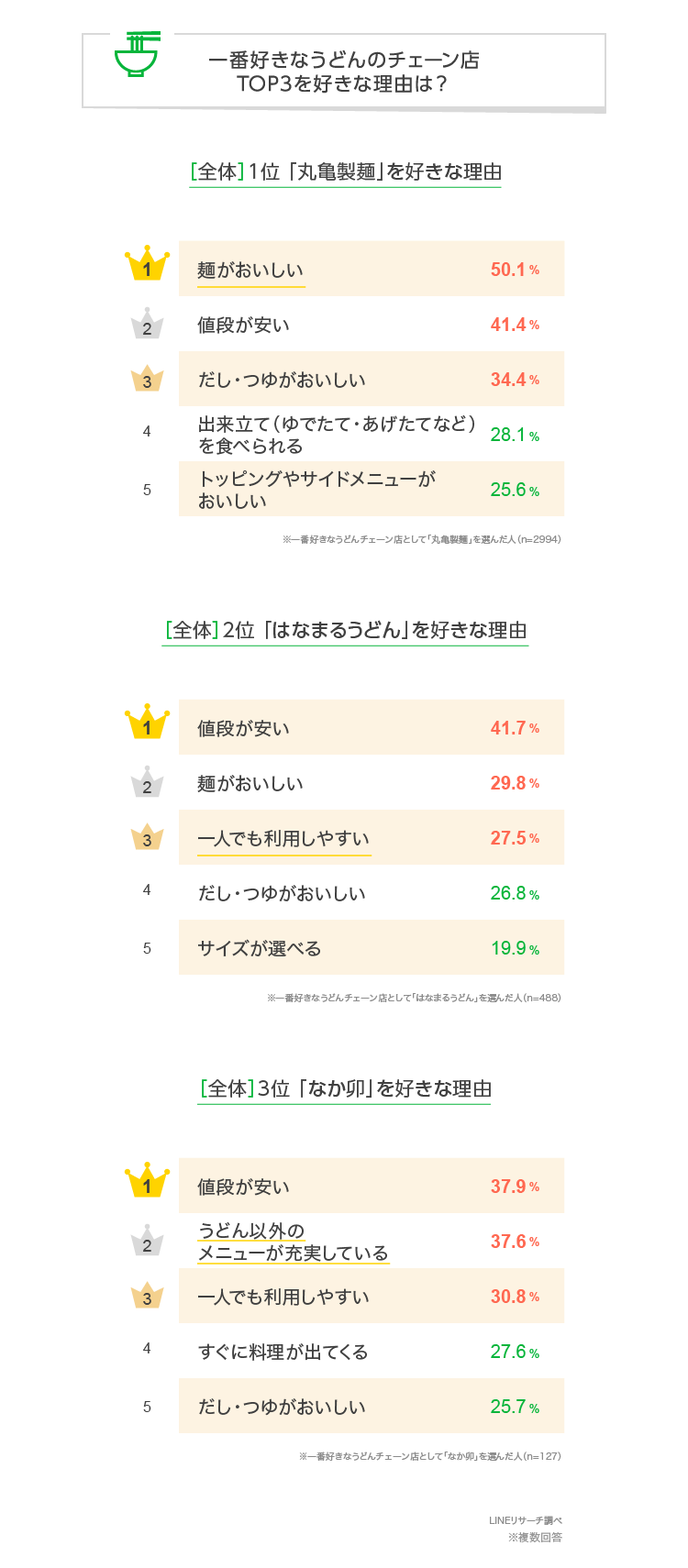Click the なか卯を好きな理由 heading

point(345,1089)
